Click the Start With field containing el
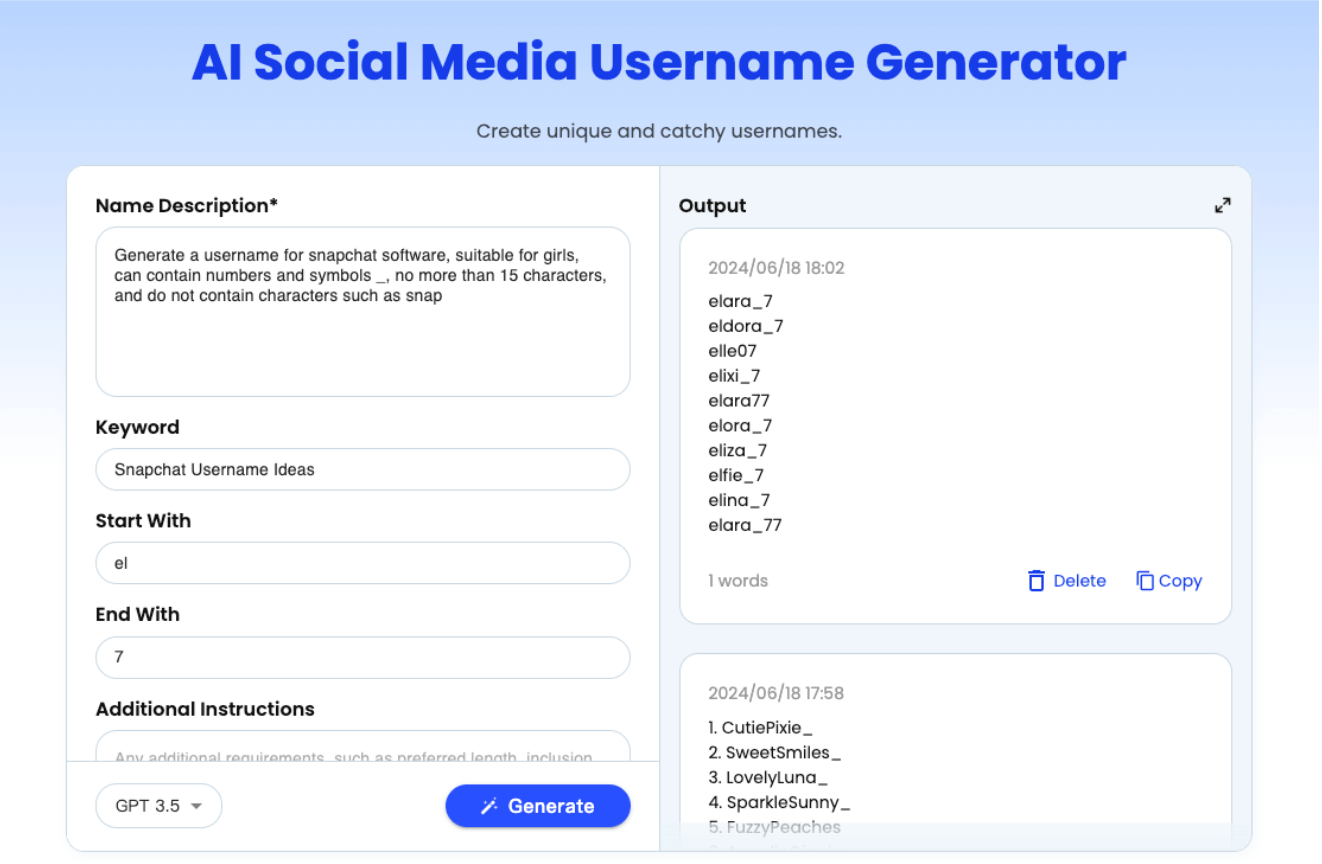Image resolution: width=1322 pixels, height=864 pixels. coord(362,563)
